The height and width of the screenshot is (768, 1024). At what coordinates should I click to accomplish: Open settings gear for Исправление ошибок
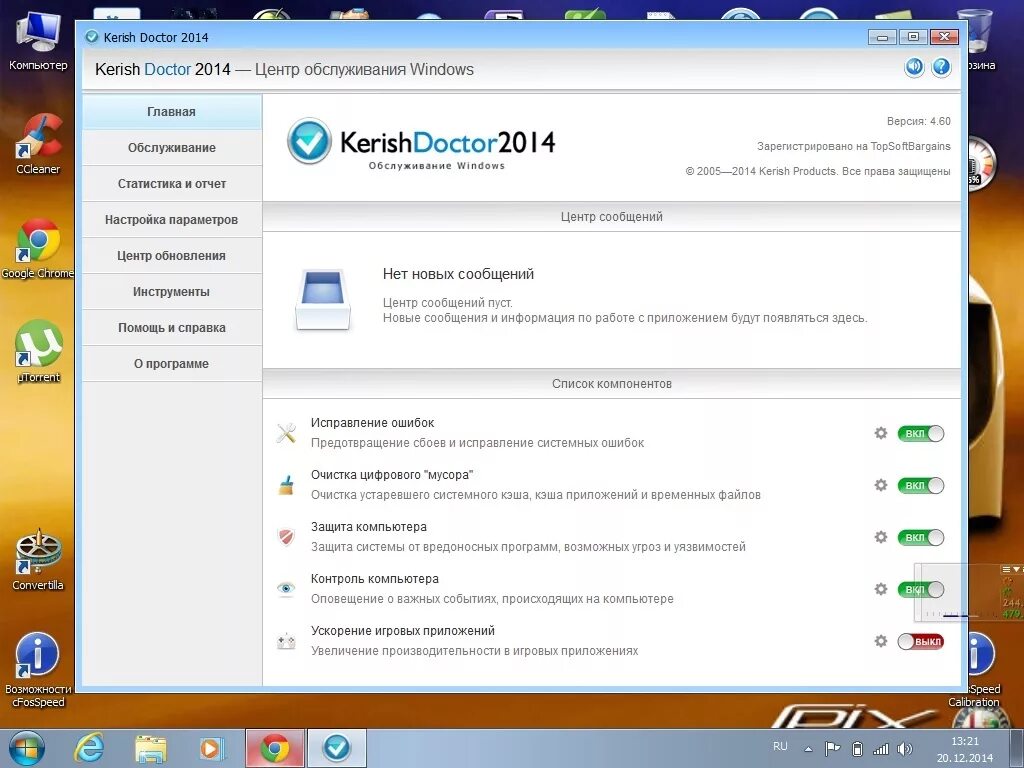pyautogui.click(x=880, y=433)
